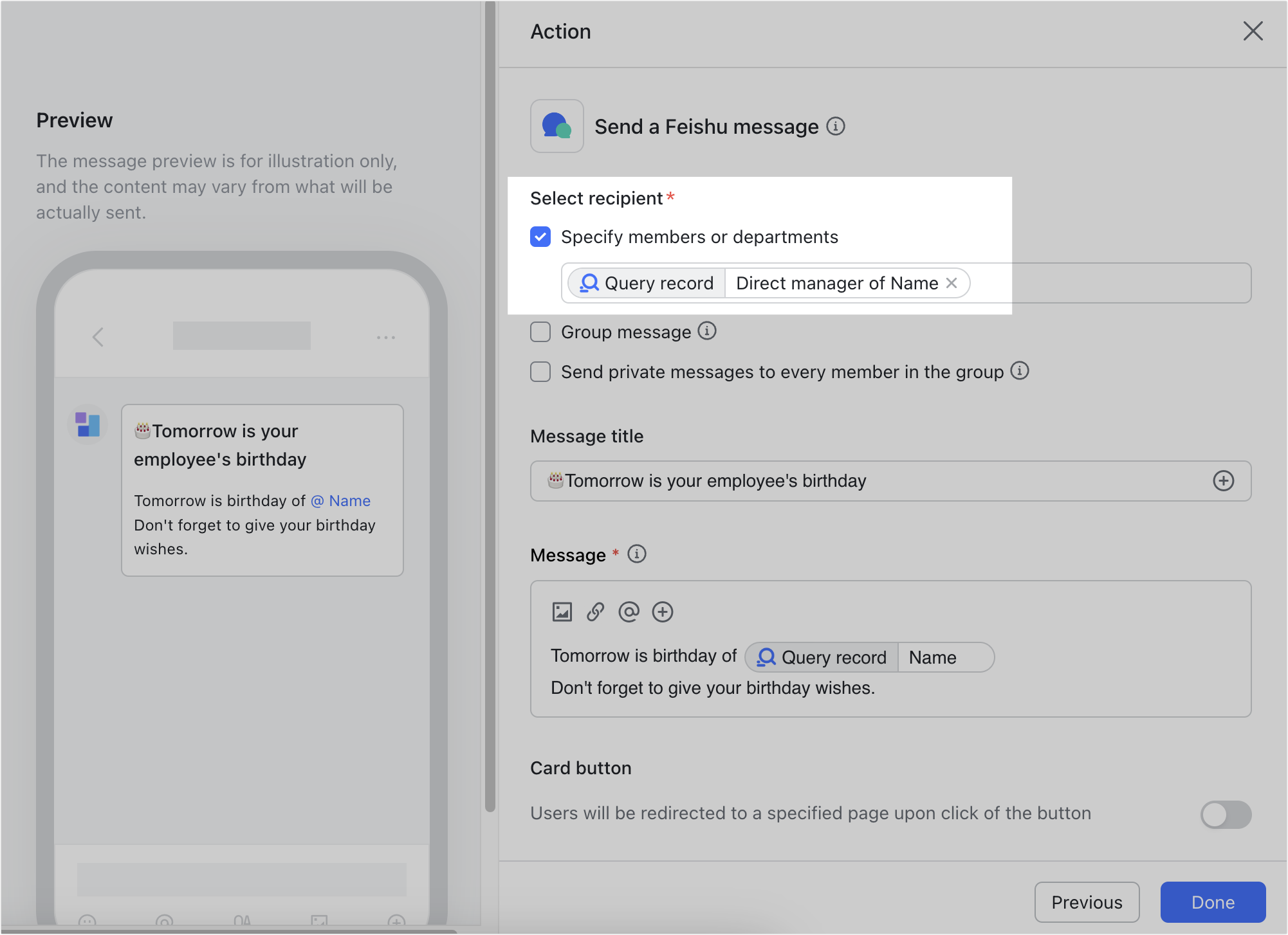Click the bot avatar in the preview

click(x=87, y=424)
